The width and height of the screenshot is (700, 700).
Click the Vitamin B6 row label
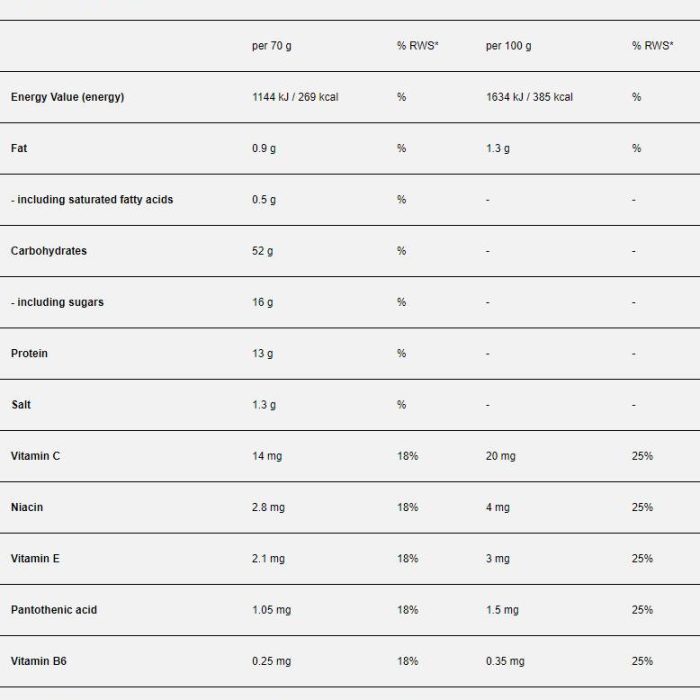click(38, 661)
